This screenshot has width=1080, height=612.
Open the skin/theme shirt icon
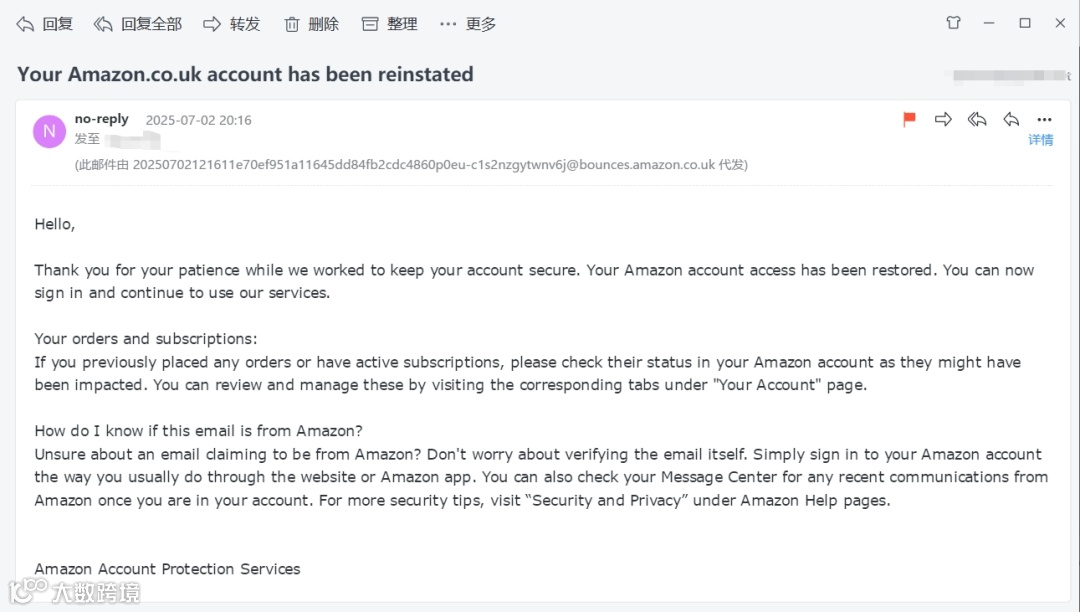[x=953, y=23]
